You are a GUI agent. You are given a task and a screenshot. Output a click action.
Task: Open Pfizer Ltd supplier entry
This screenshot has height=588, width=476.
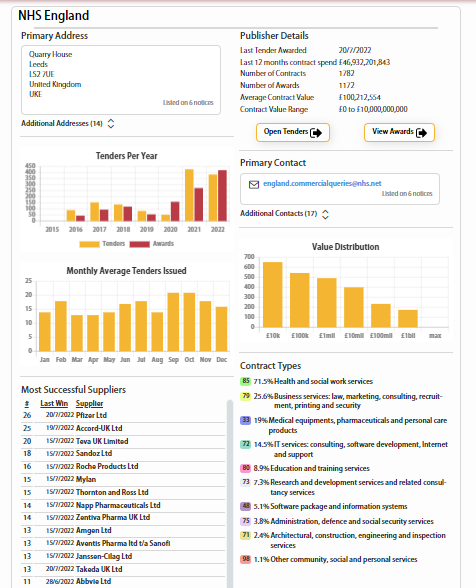click(x=92, y=416)
